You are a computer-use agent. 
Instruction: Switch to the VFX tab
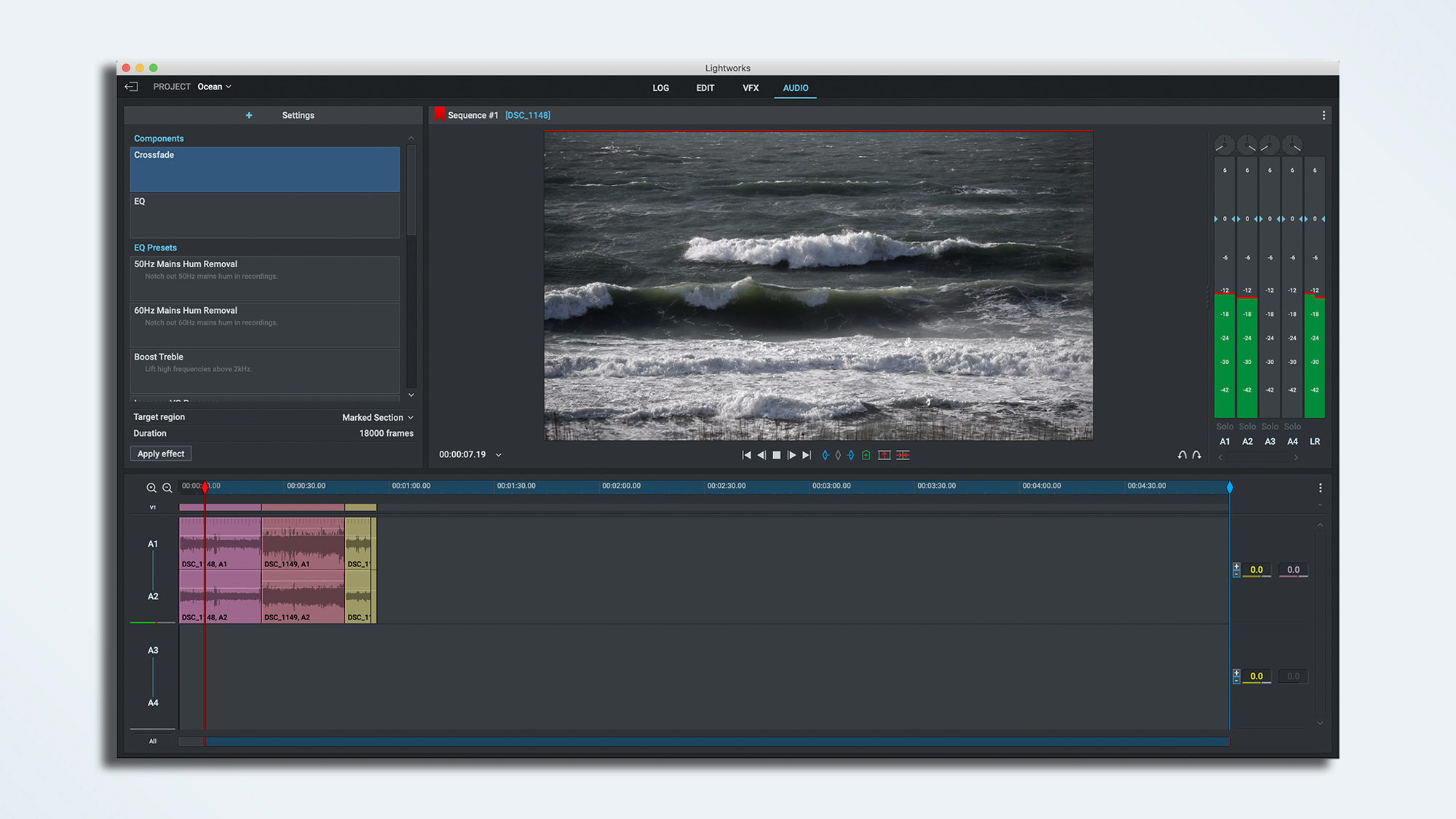(x=749, y=88)
